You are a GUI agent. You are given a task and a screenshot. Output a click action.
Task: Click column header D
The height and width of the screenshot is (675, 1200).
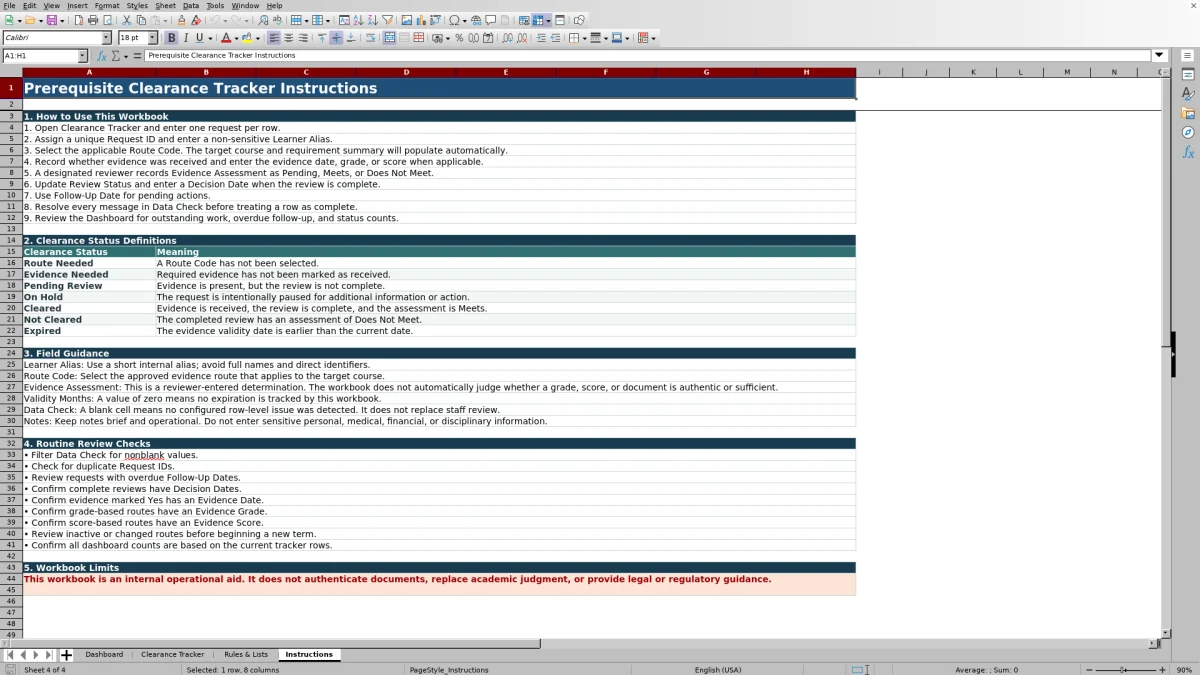click(x=406, y=72)
